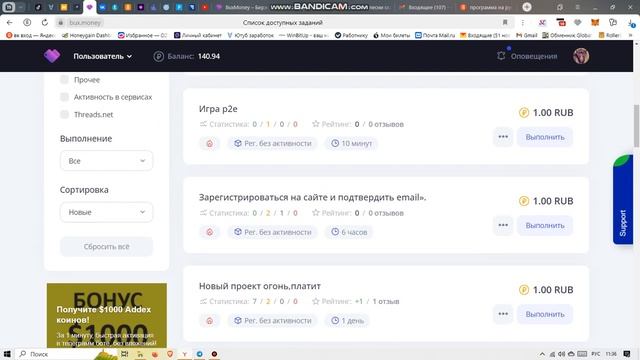
Task: Switch to the программа на р... browser tab
Action: click(486, 7)
